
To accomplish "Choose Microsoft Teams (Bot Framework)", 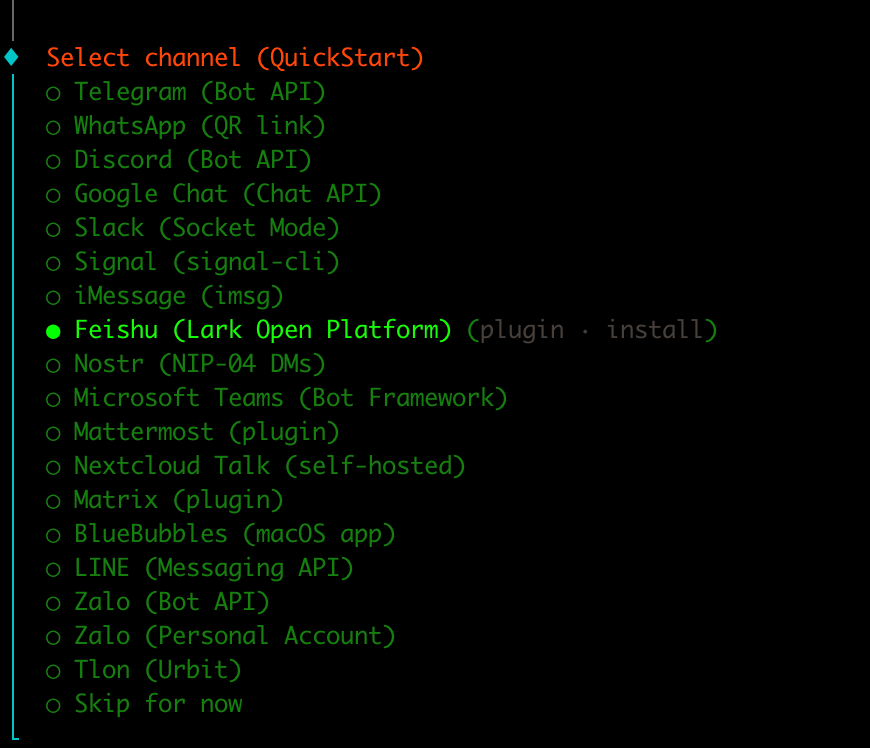I will coord(290,398).
